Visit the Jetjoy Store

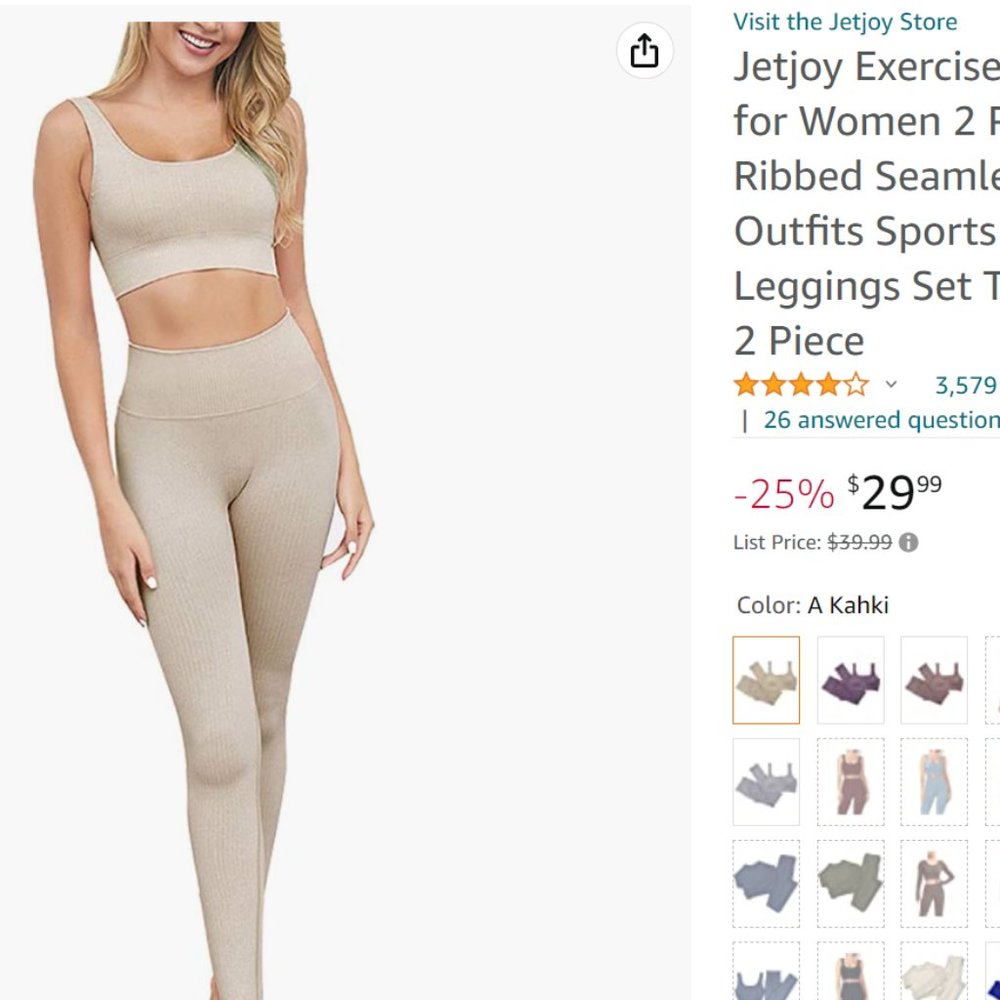843,21
